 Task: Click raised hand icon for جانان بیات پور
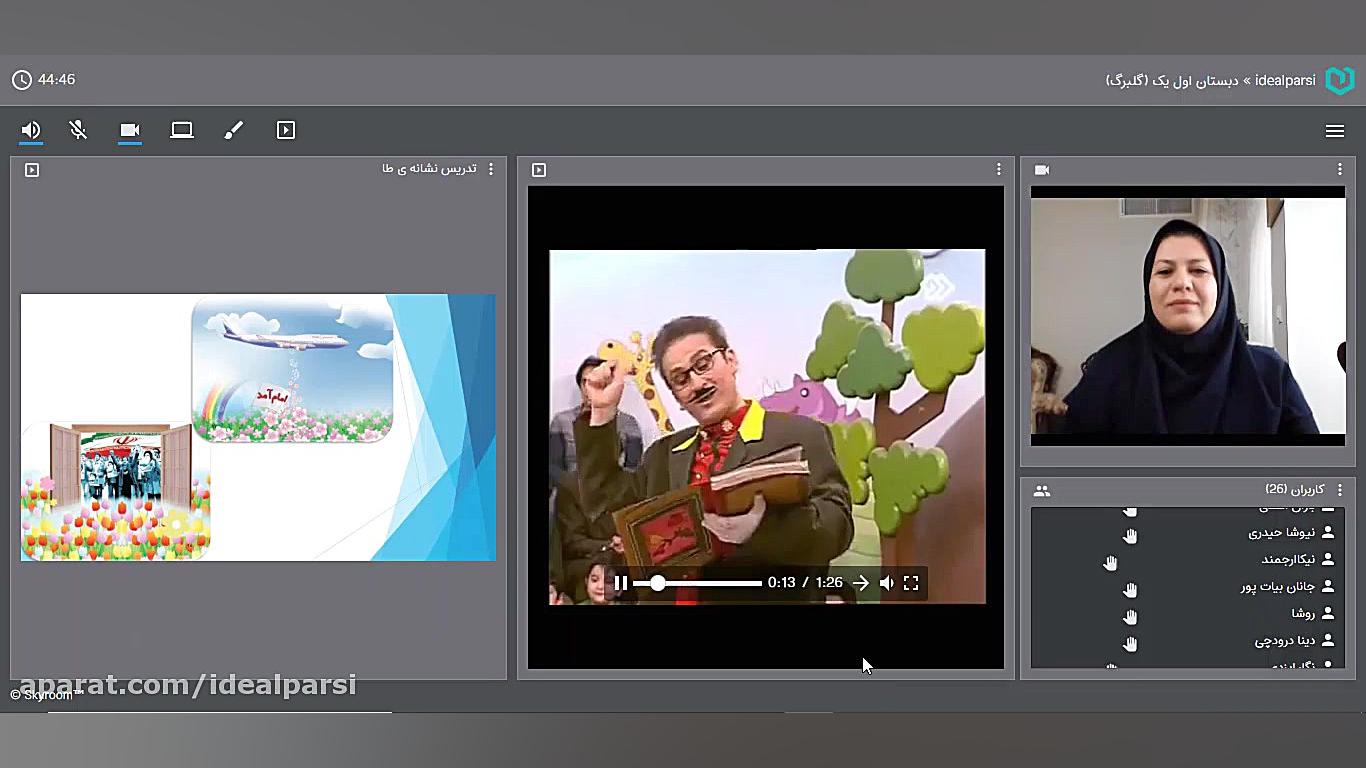[1130, 590]
